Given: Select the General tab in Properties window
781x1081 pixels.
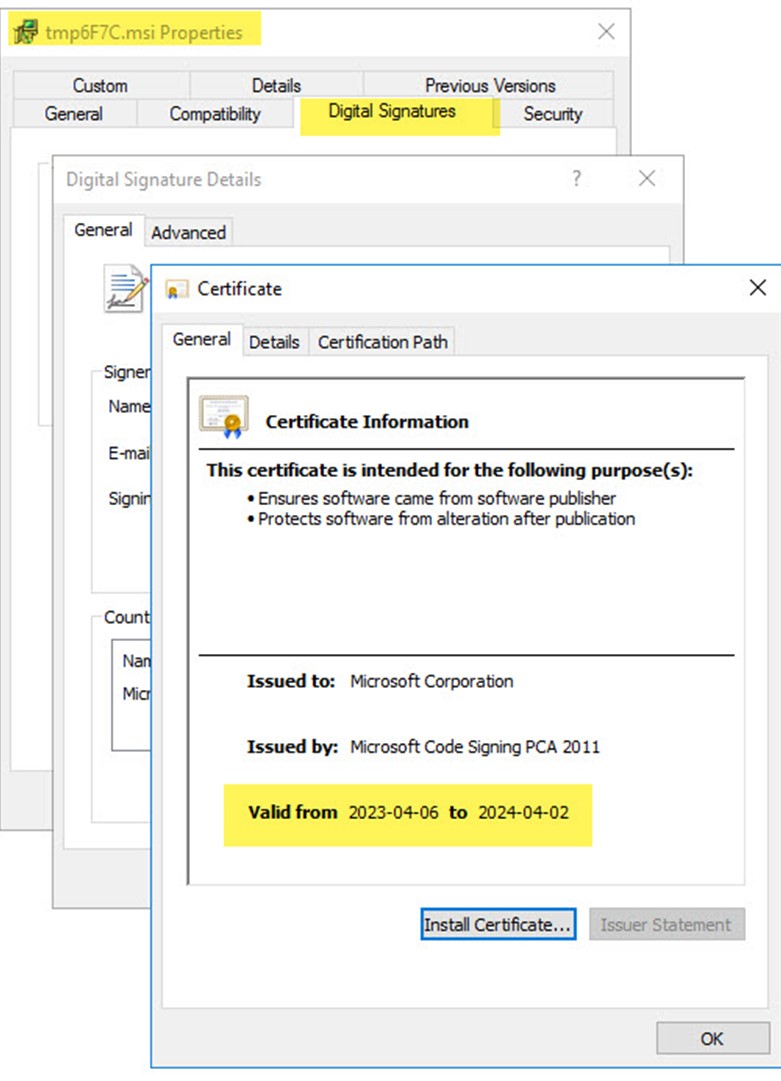Looking at the screenshot, I should [x=74, y=114].
